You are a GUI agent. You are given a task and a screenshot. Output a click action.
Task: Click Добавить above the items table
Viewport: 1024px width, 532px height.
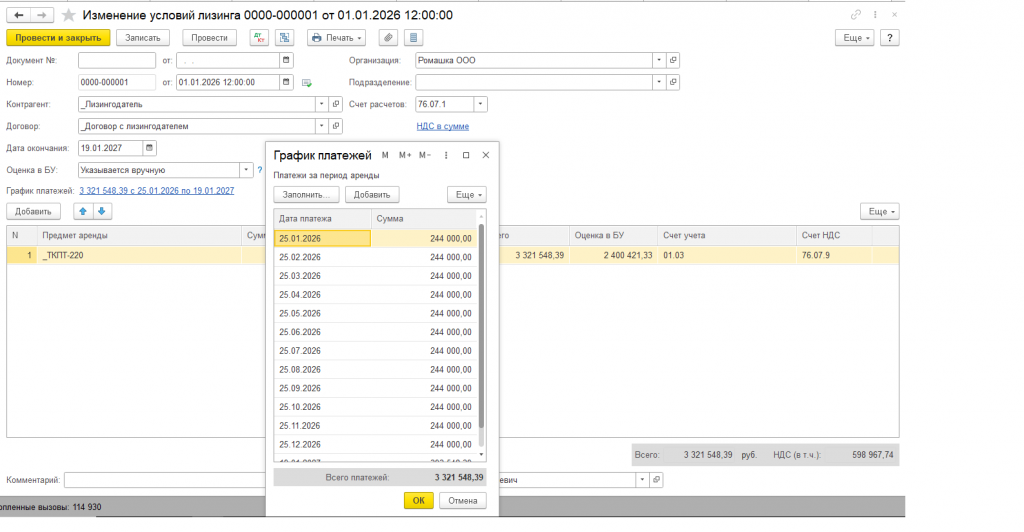(33, 211)
